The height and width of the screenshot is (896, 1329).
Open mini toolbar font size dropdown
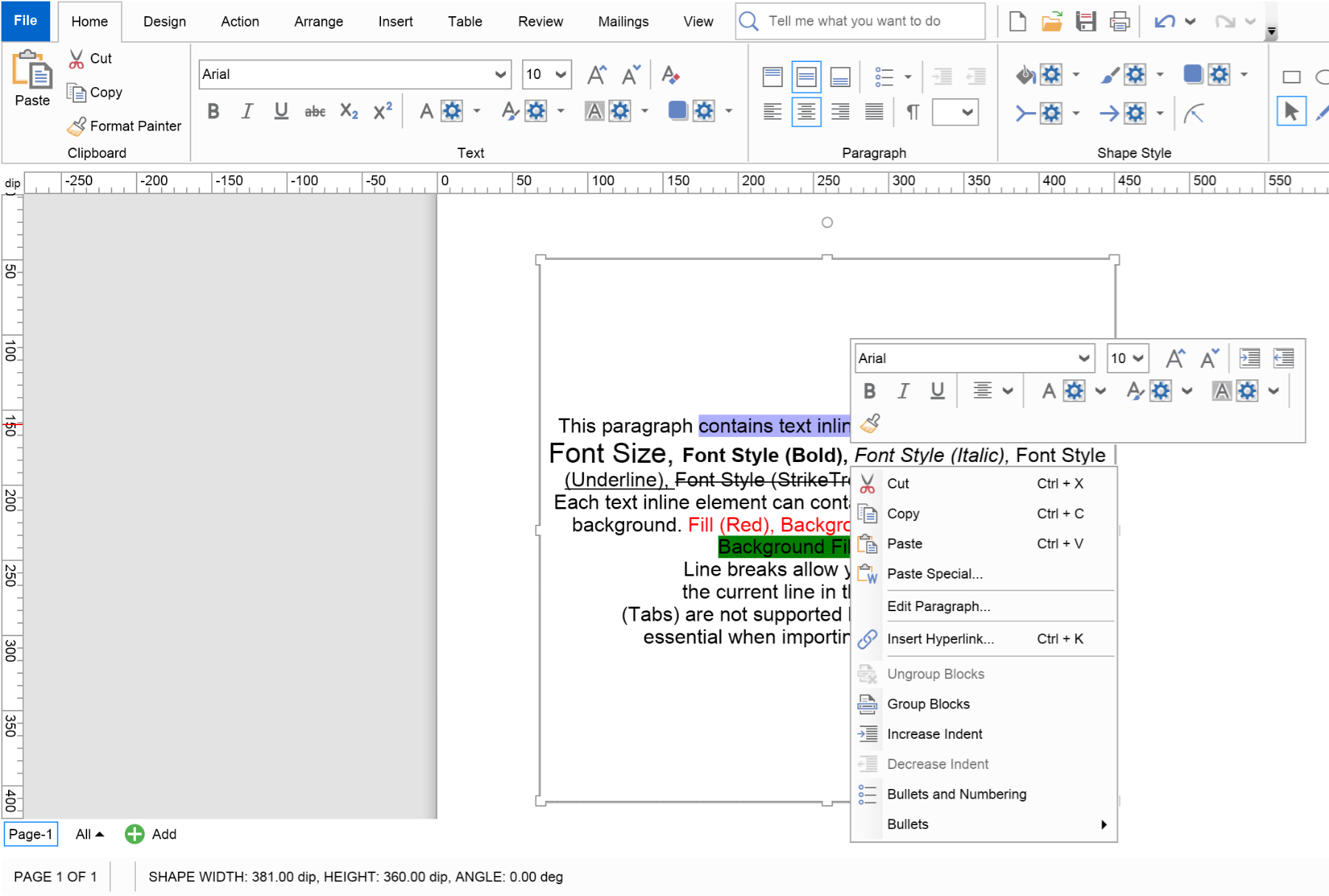(1139, 359)
